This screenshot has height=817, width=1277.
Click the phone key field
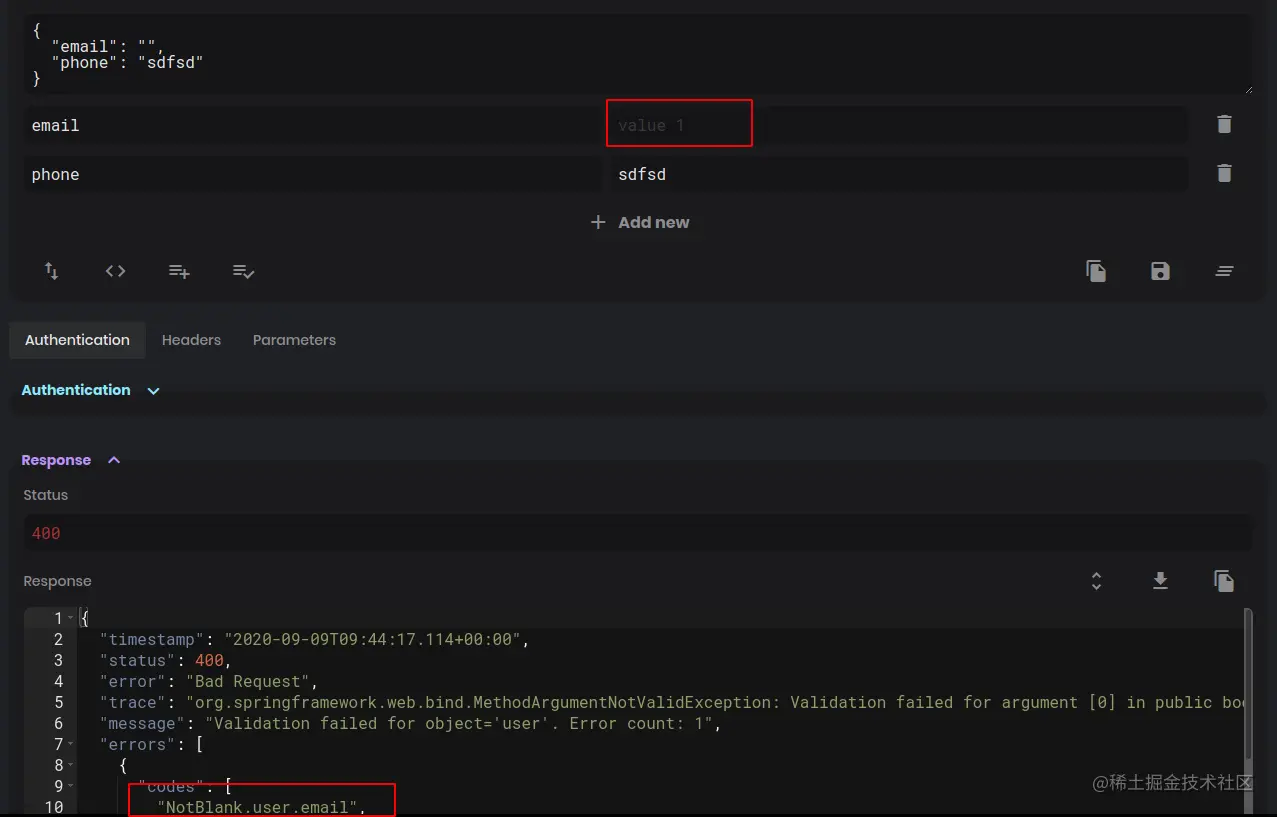point(313,174)
